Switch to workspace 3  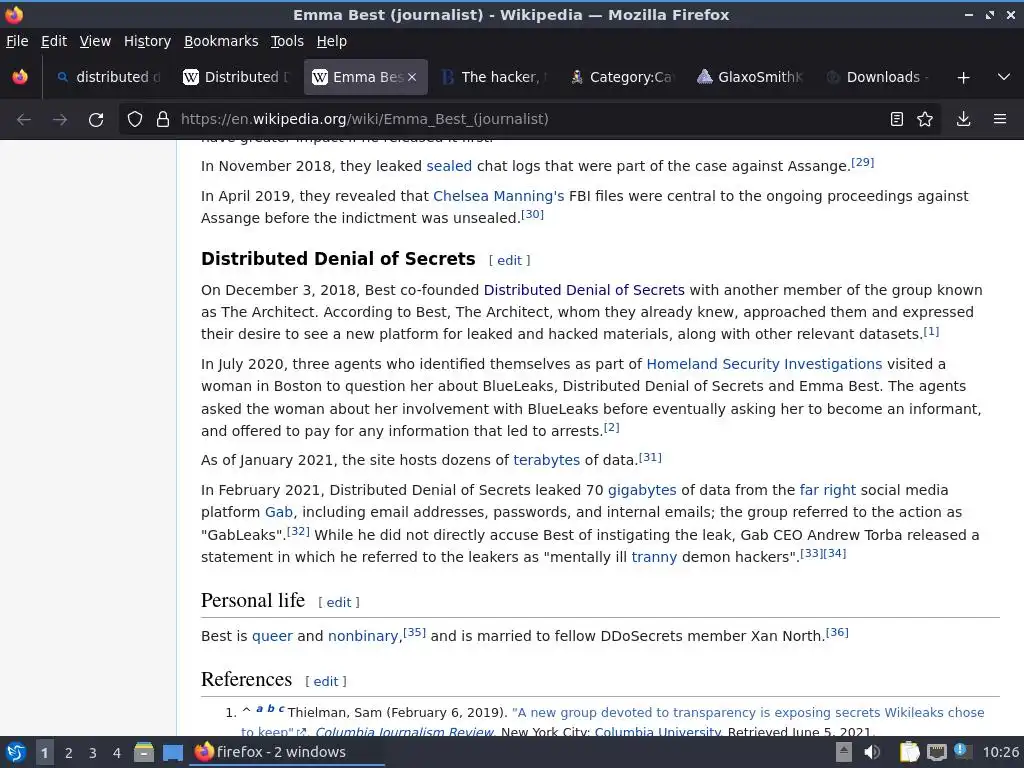coord(93,753)
